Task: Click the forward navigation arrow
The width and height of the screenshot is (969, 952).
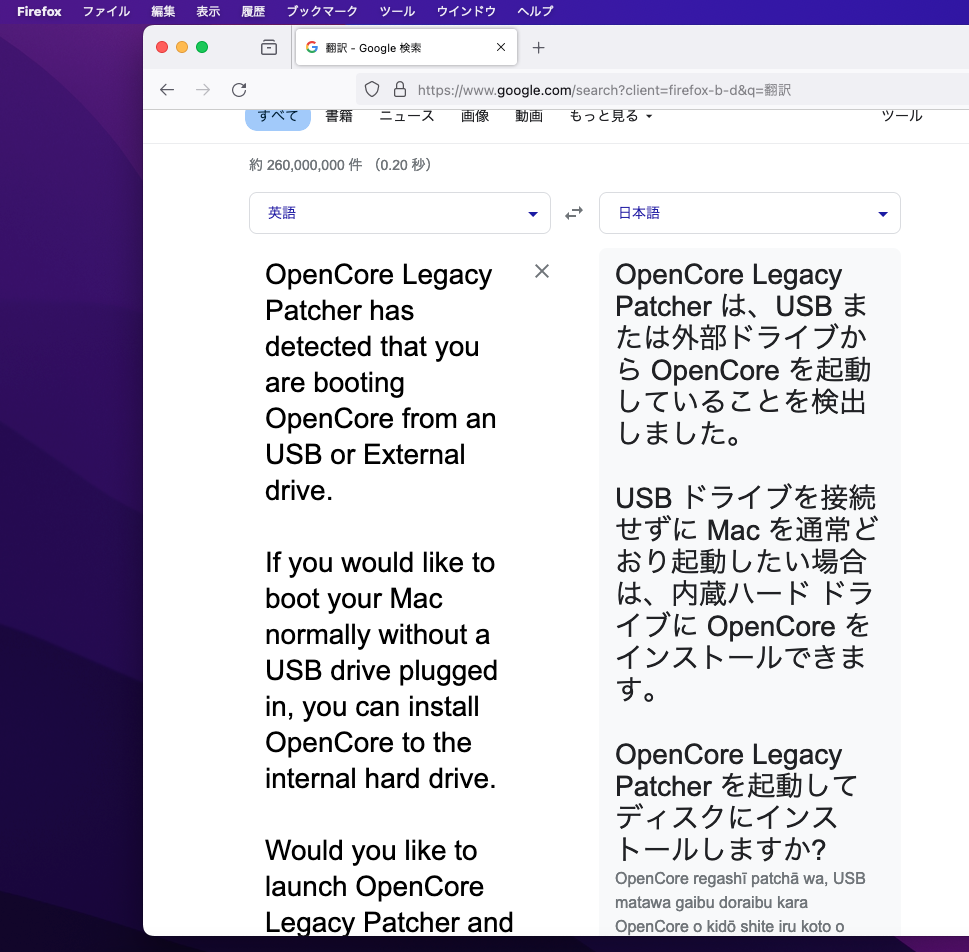Action: click(203, 90)
